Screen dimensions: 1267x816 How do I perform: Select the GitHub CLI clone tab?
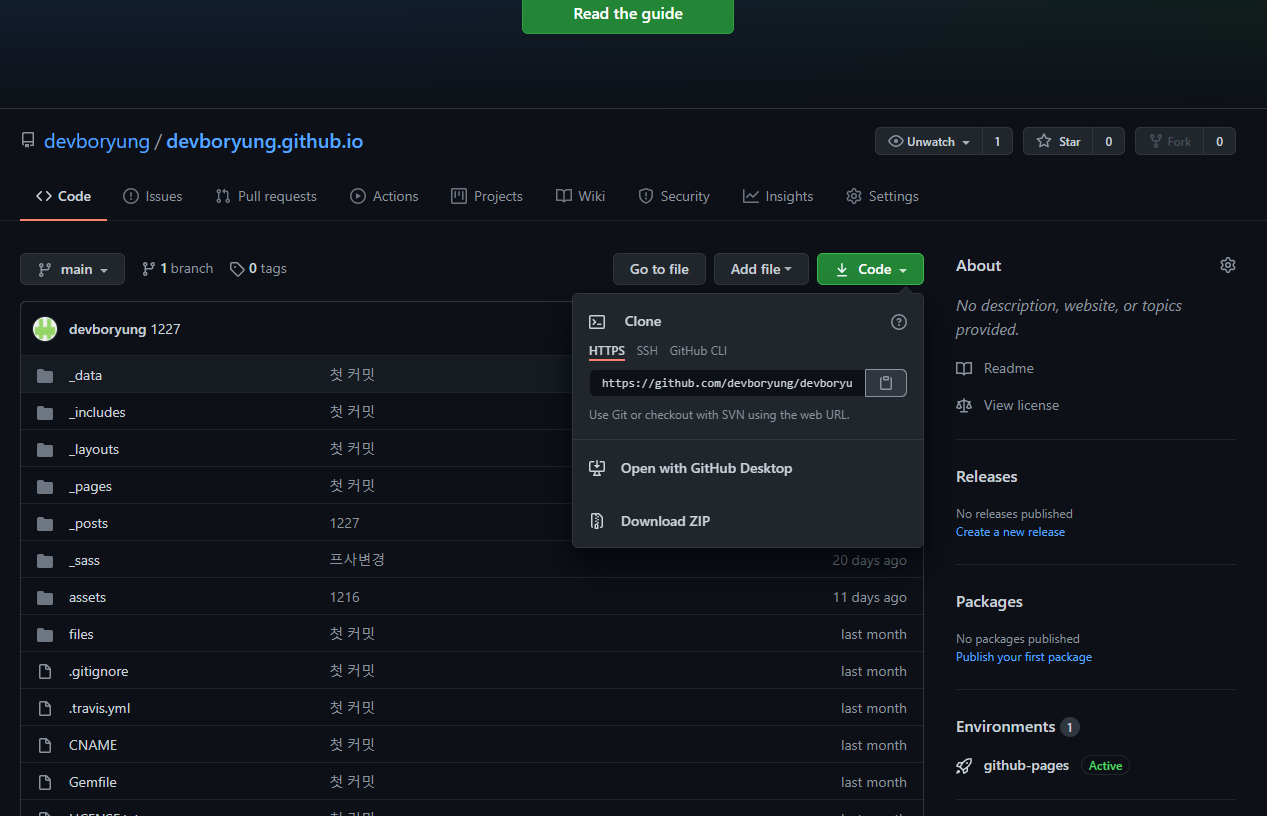tap(698, 351)
